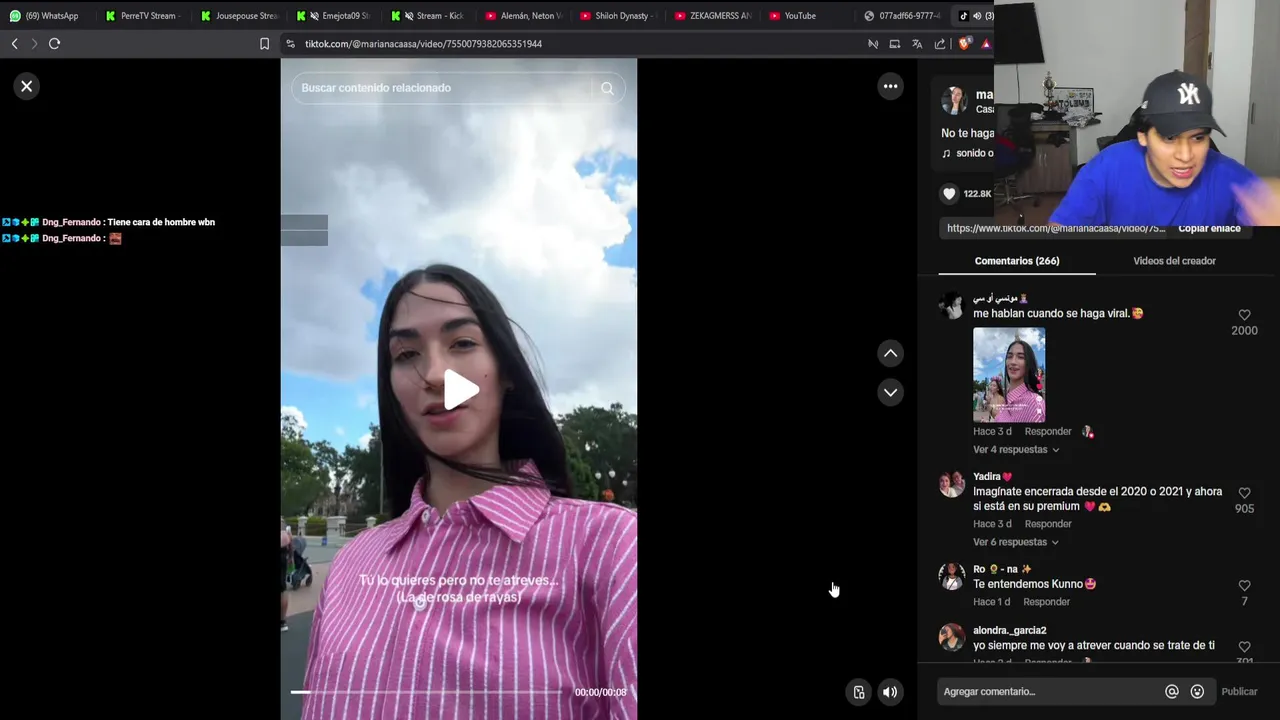Toggle the auto-scroll icon beside the volume button
This screenshot has width=1280, height=720.
858,692
